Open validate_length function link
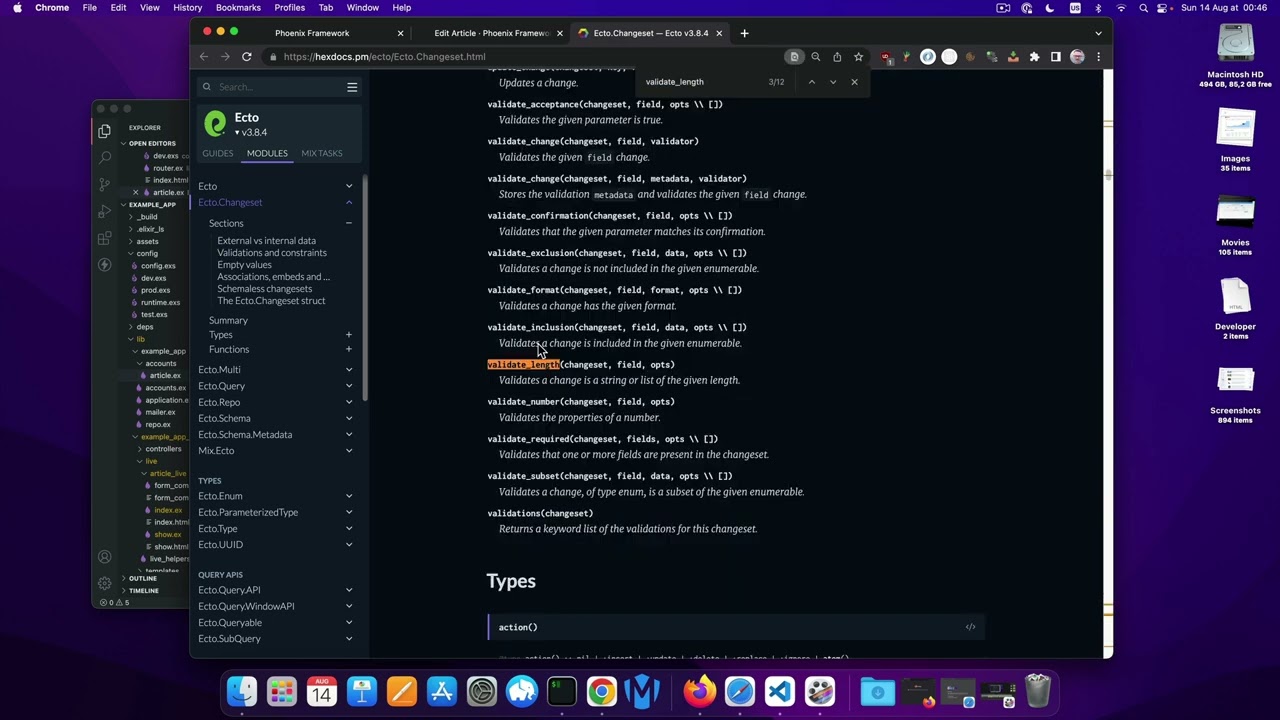 [581, 365]
